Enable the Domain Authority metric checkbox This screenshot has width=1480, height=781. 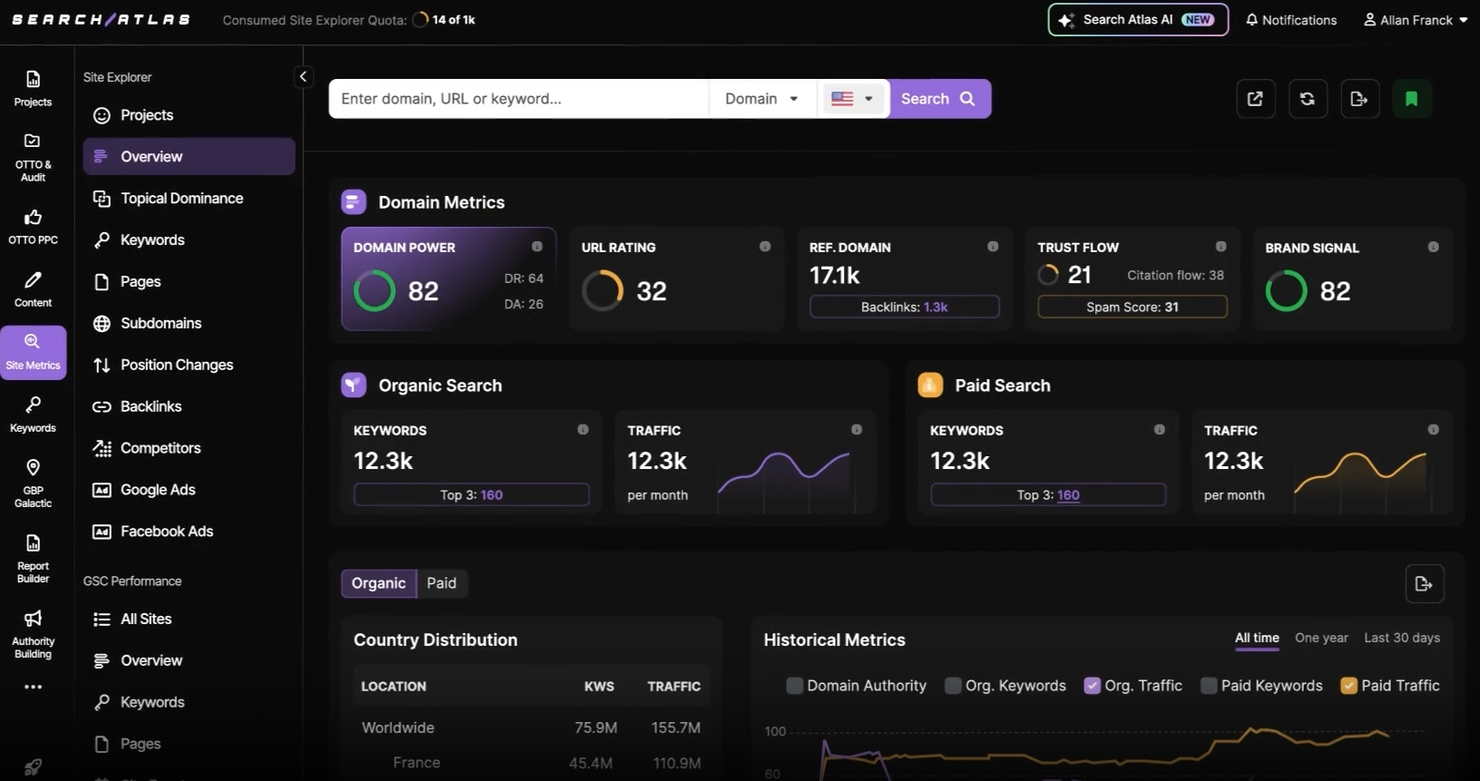[x=795, y=686]
